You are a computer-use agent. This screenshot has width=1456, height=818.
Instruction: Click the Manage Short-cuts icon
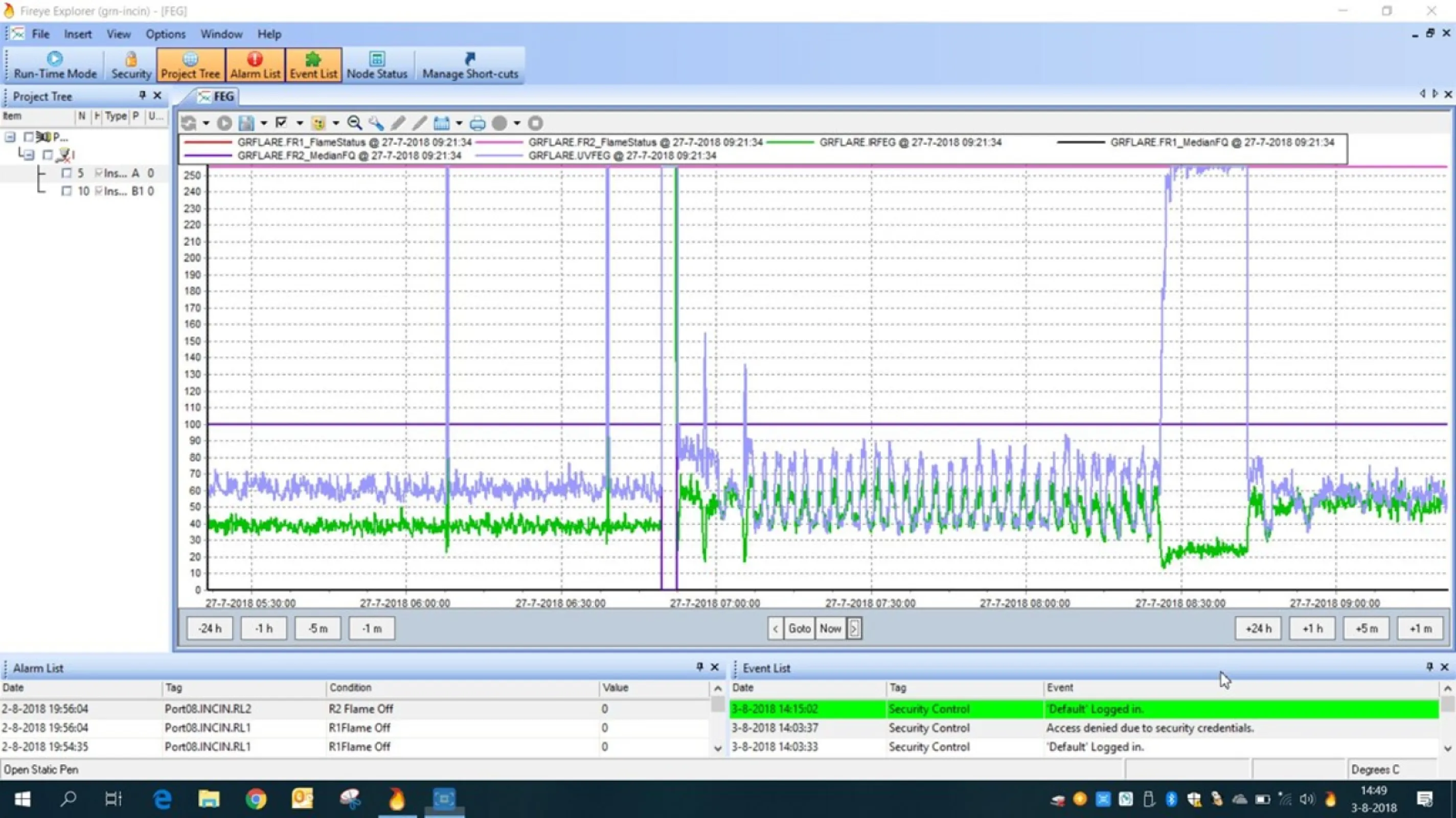tap(470, 65)
